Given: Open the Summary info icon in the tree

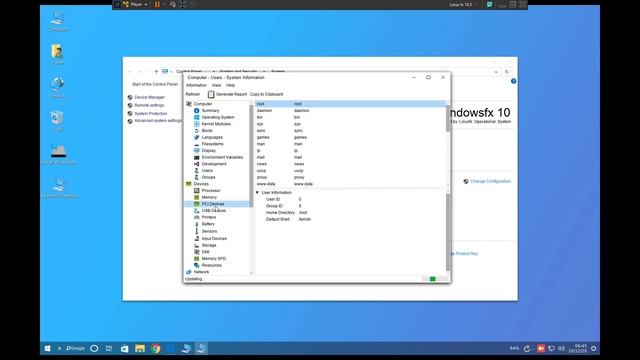Looking at the screenshot, I should [196, 111].
